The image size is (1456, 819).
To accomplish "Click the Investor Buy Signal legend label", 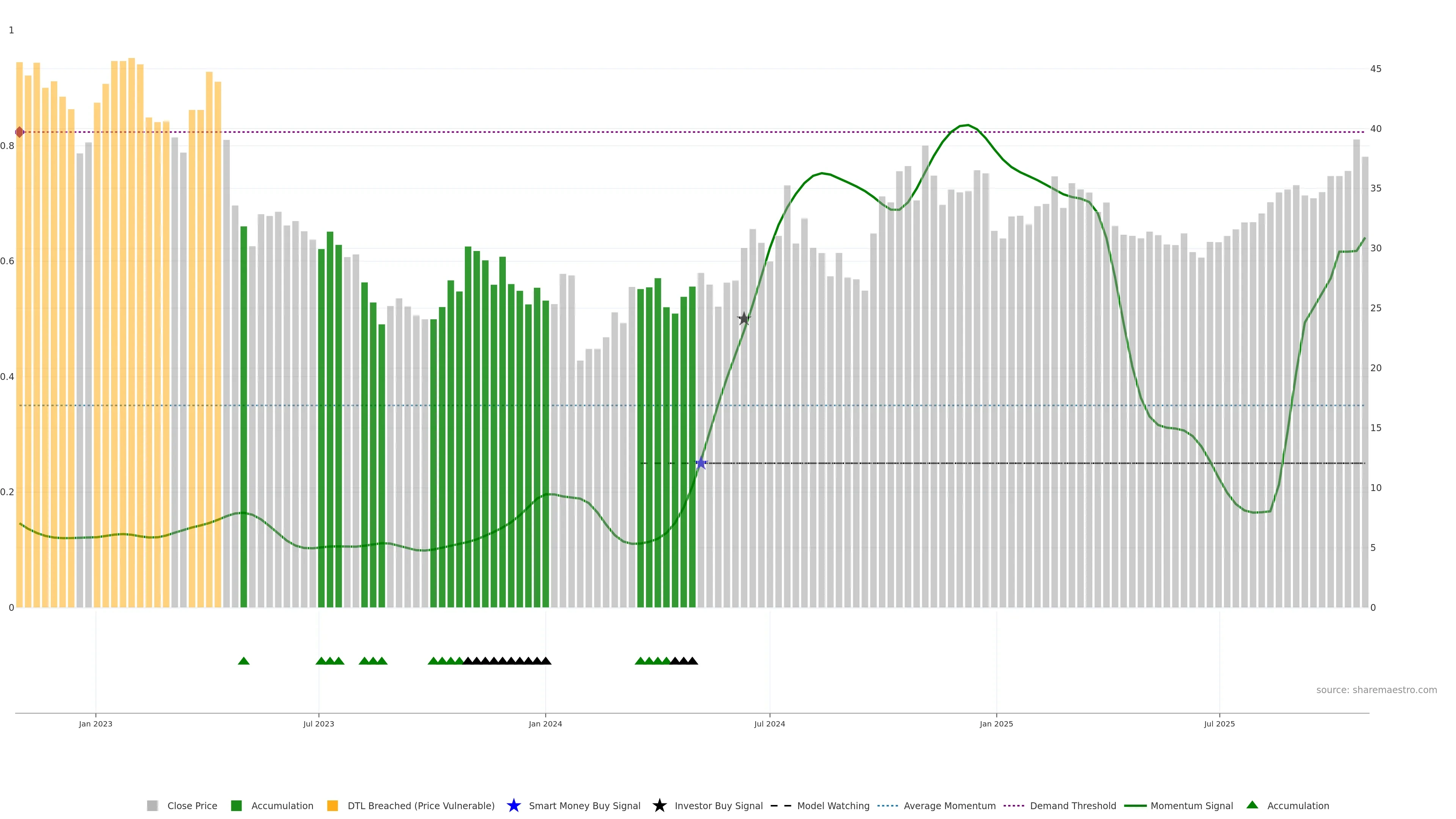I will pyautogui.click(x=719, y=805).
